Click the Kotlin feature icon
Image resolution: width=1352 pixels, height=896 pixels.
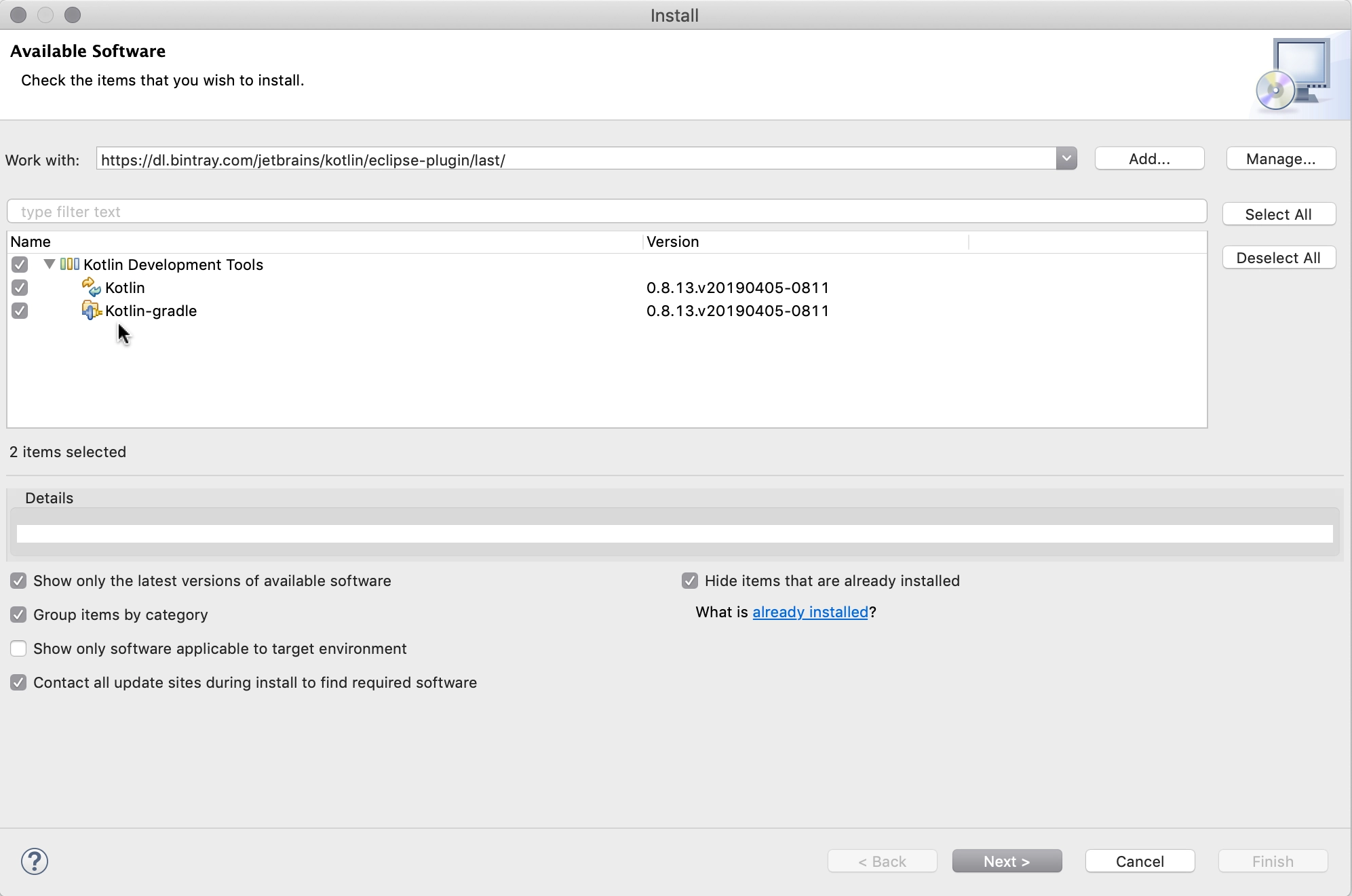91,287
